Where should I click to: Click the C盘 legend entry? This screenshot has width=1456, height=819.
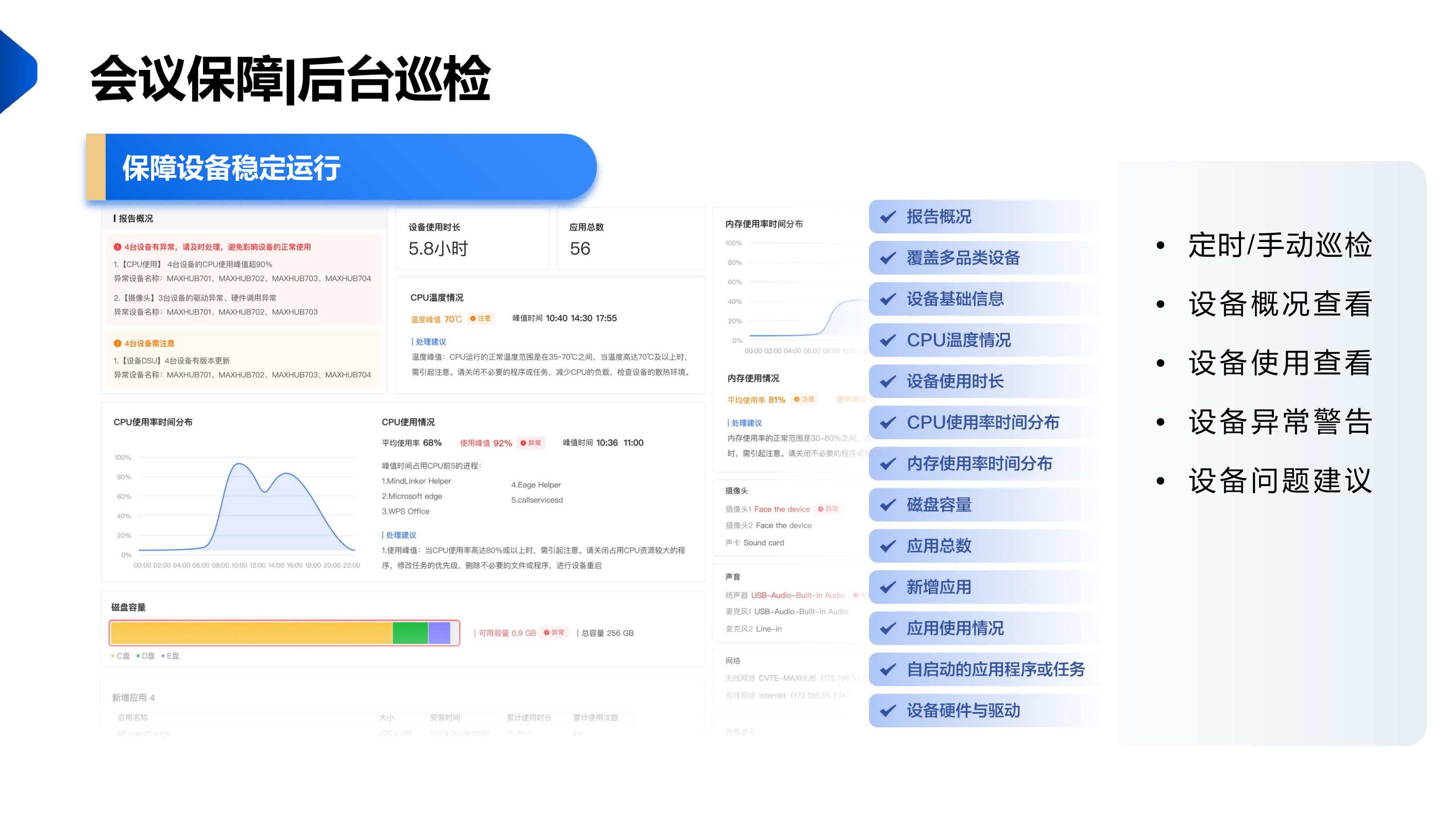point(121,656)
